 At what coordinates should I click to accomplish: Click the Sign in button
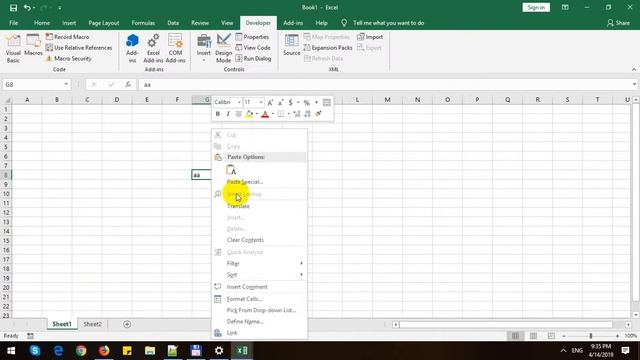[x=536, y=7]
